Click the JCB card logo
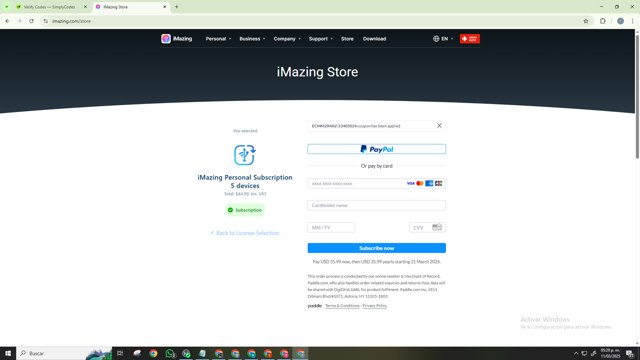 [x=438, y=184]
